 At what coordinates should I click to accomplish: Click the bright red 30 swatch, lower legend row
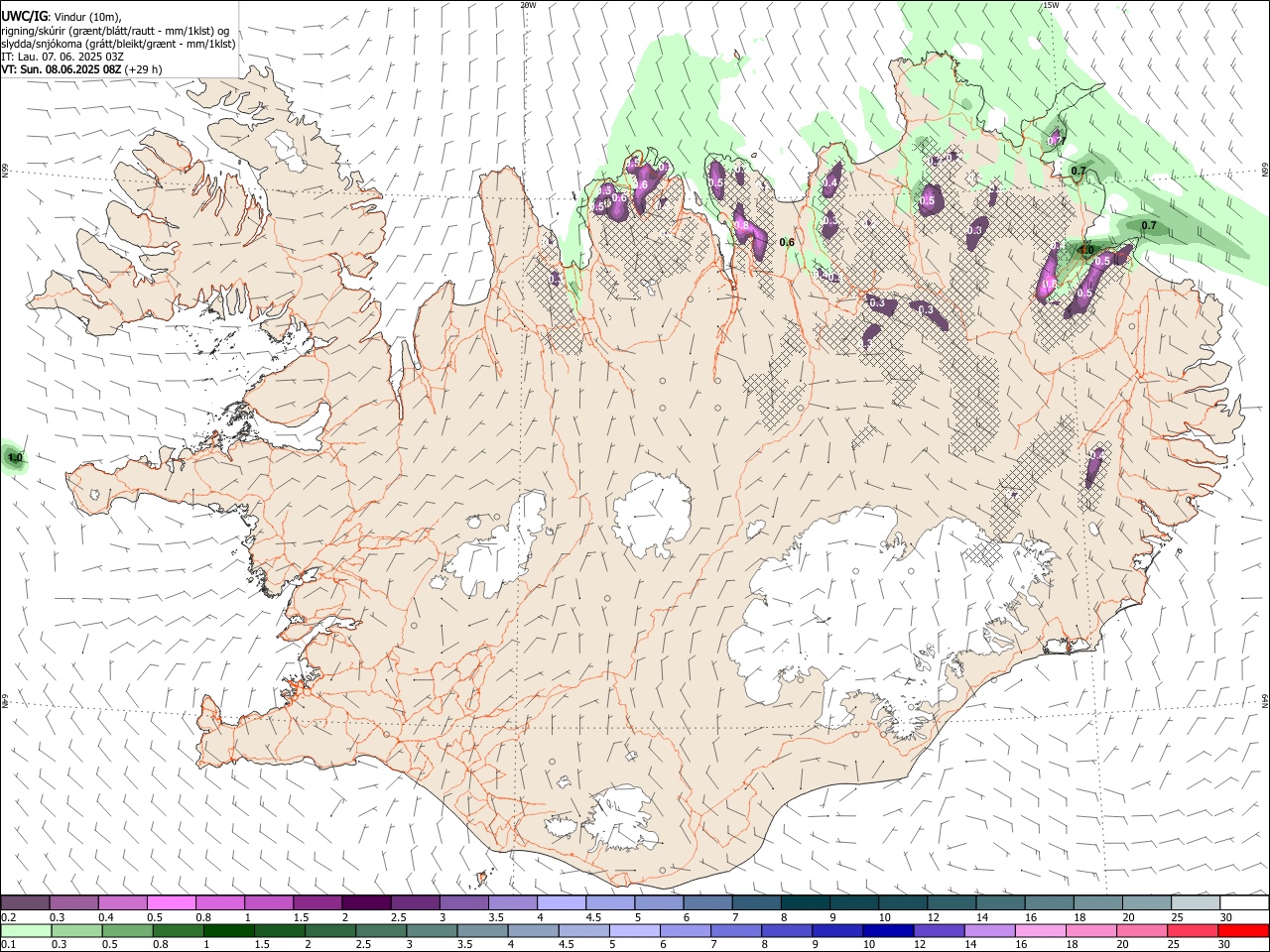(x=1242, y=930)
